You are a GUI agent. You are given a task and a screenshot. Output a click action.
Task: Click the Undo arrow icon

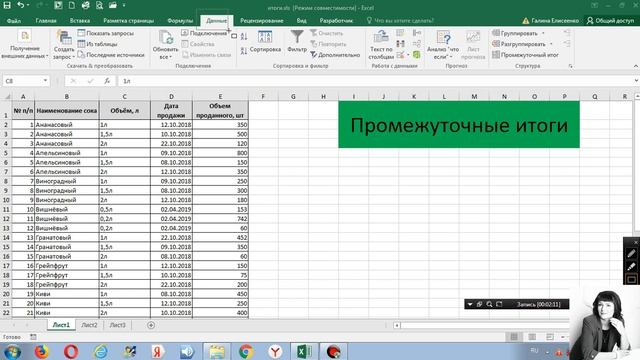(x=20, y=5)
